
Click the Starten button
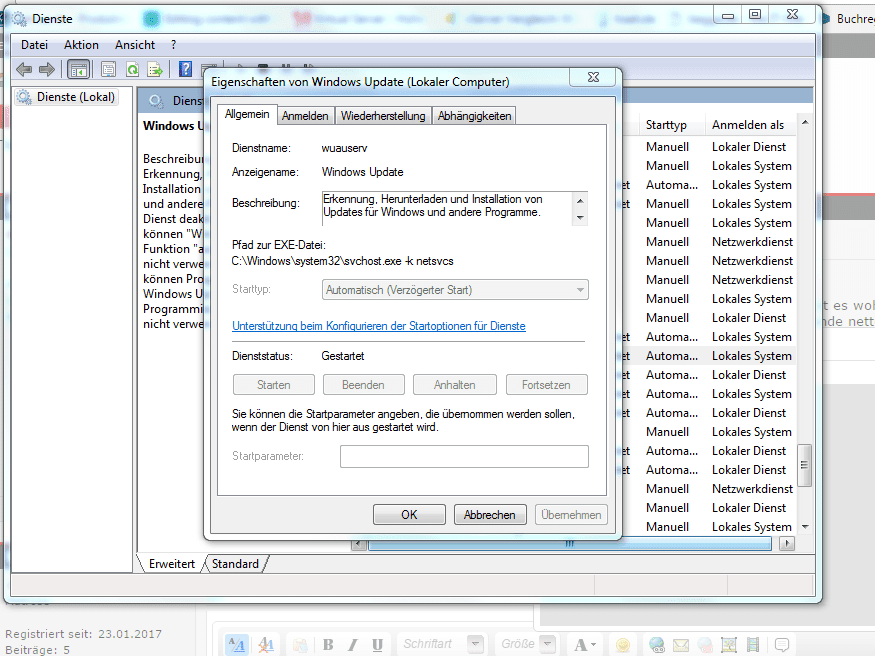[x=273, y=385]
